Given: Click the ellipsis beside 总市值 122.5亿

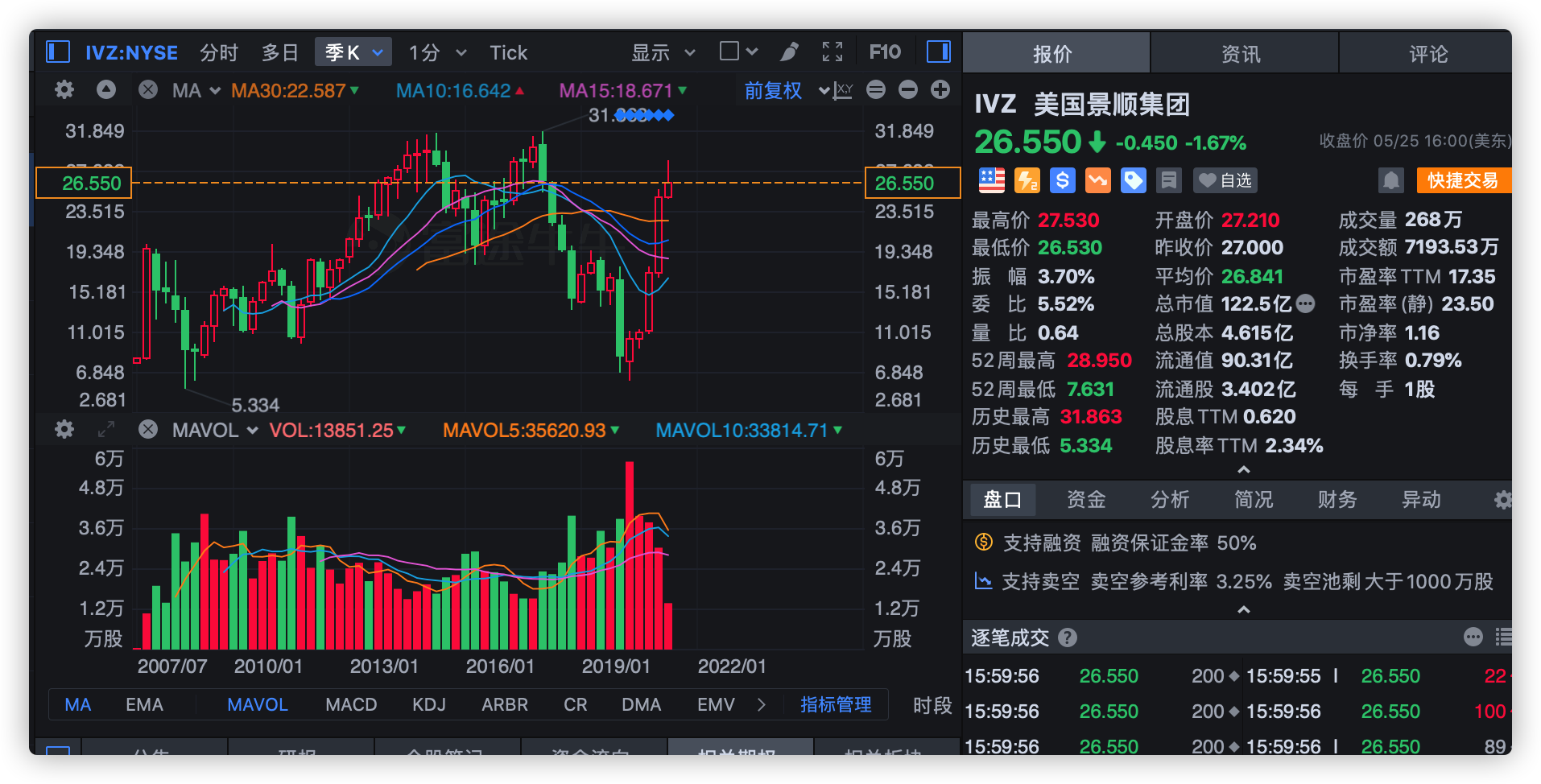Looking at the screenshot, I should pos(1306,303).
